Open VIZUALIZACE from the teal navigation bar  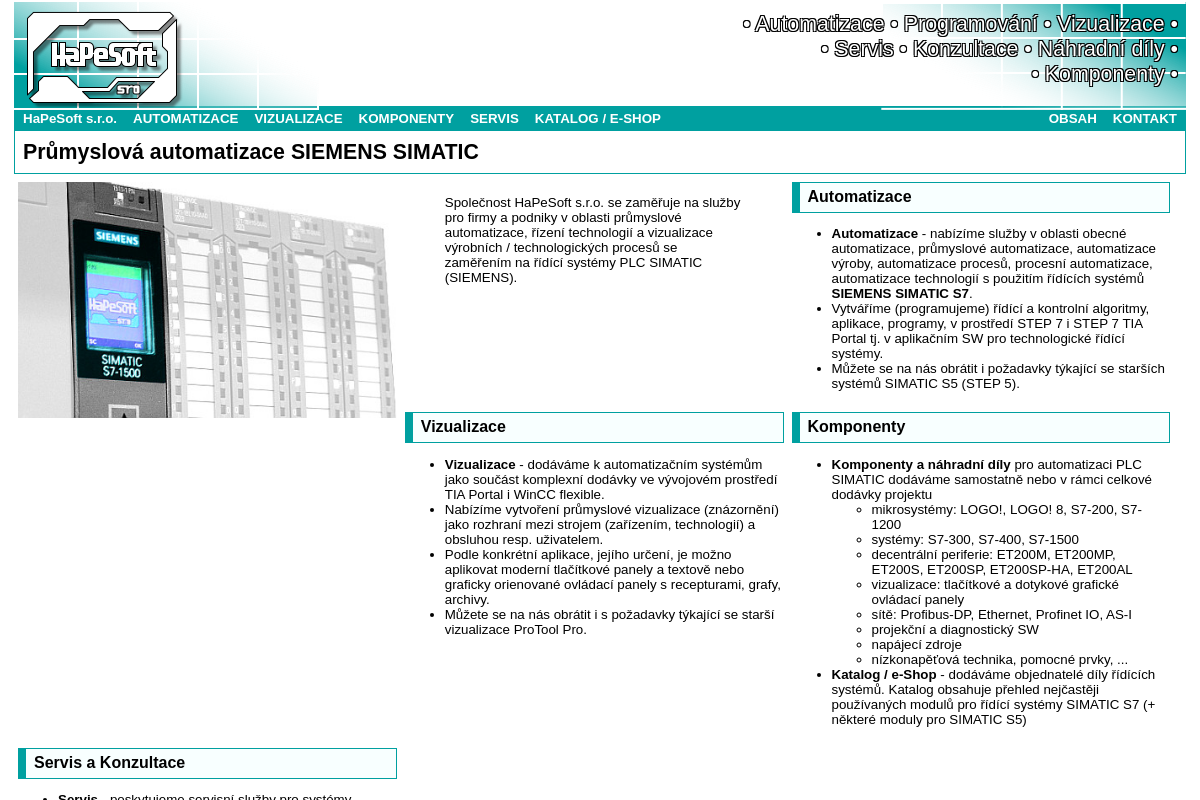point(298,119)
